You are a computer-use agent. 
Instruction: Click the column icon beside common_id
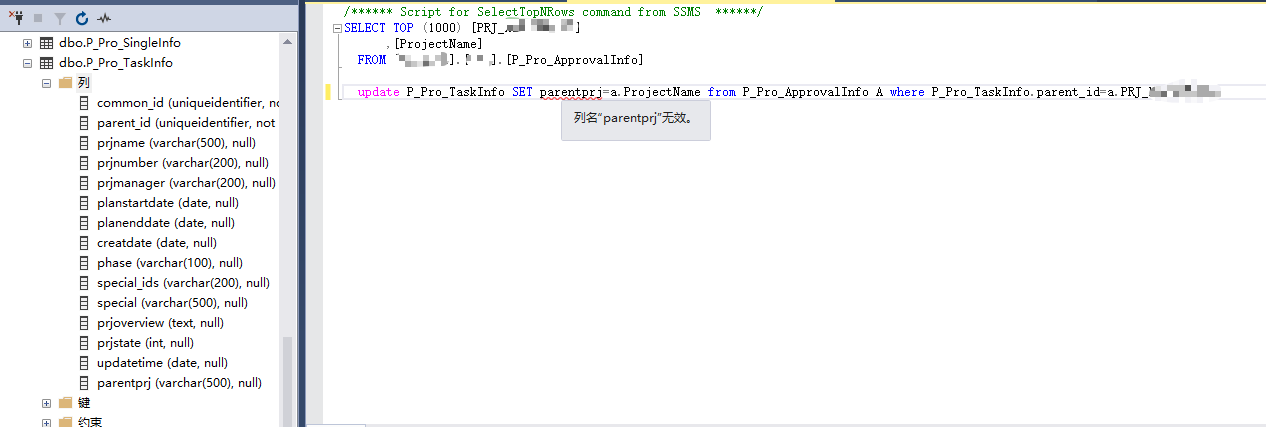coord(85,103)
